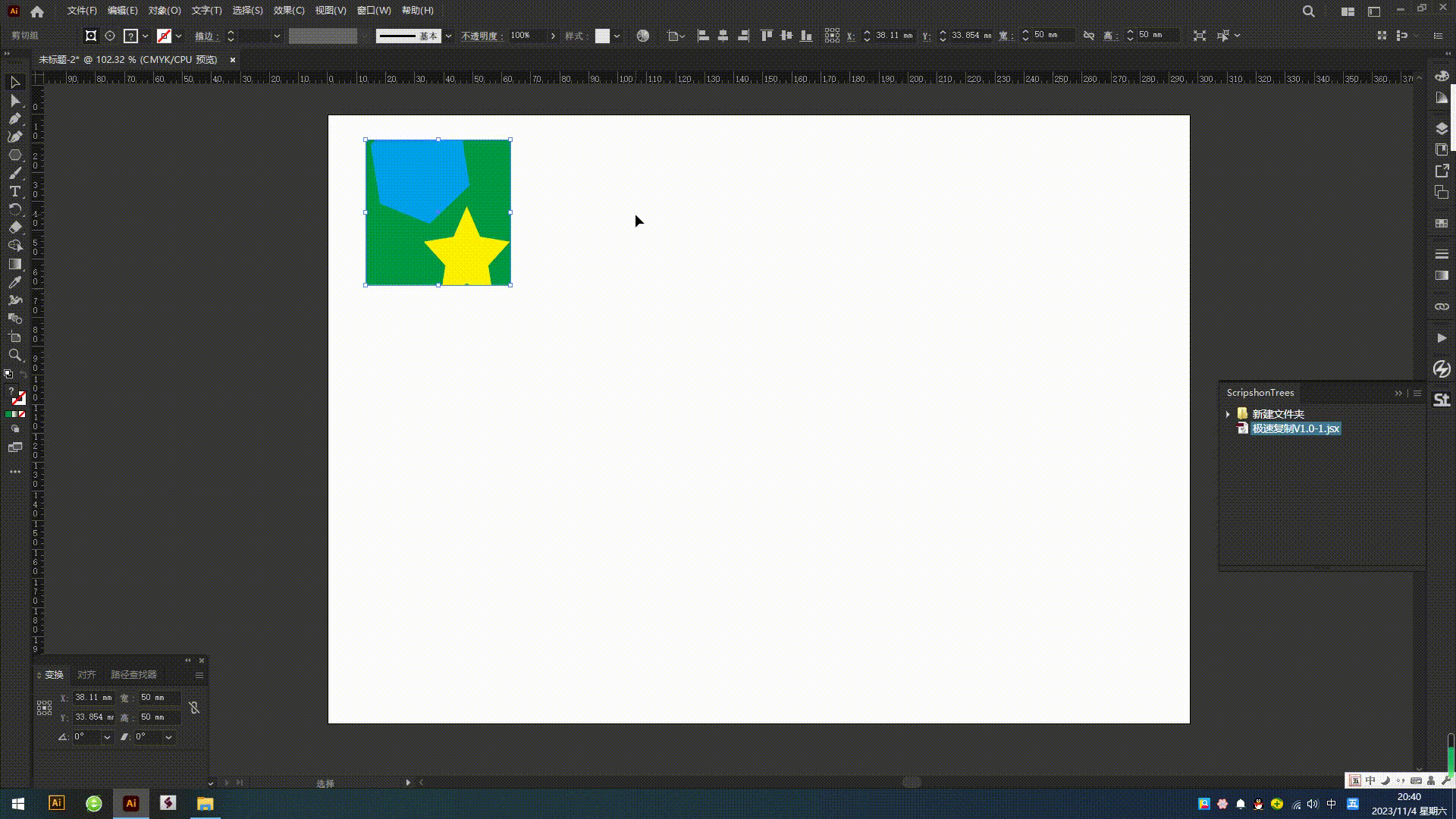Open rotate angle dropdown in Transform panel

tap(107, 737)
